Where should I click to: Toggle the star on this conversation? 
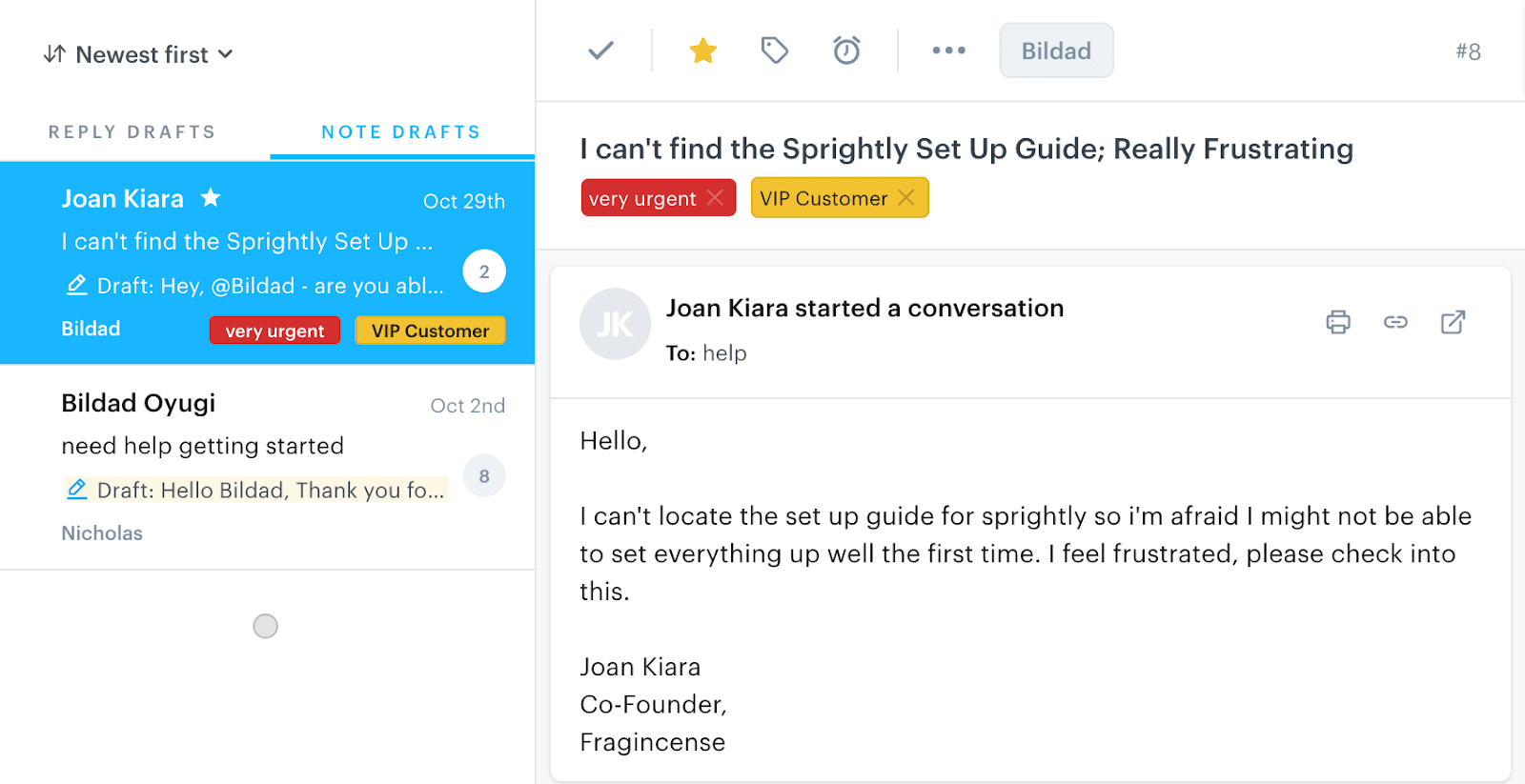703,50
